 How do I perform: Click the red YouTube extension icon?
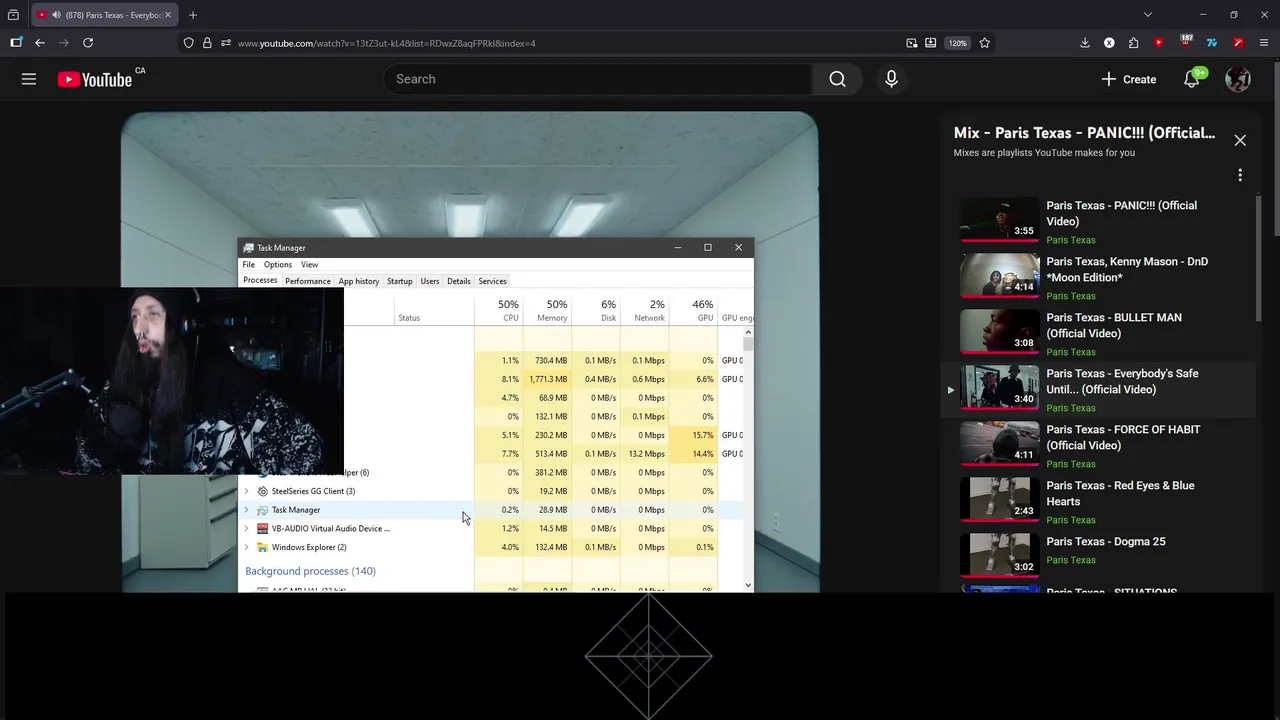[1159, 43]
